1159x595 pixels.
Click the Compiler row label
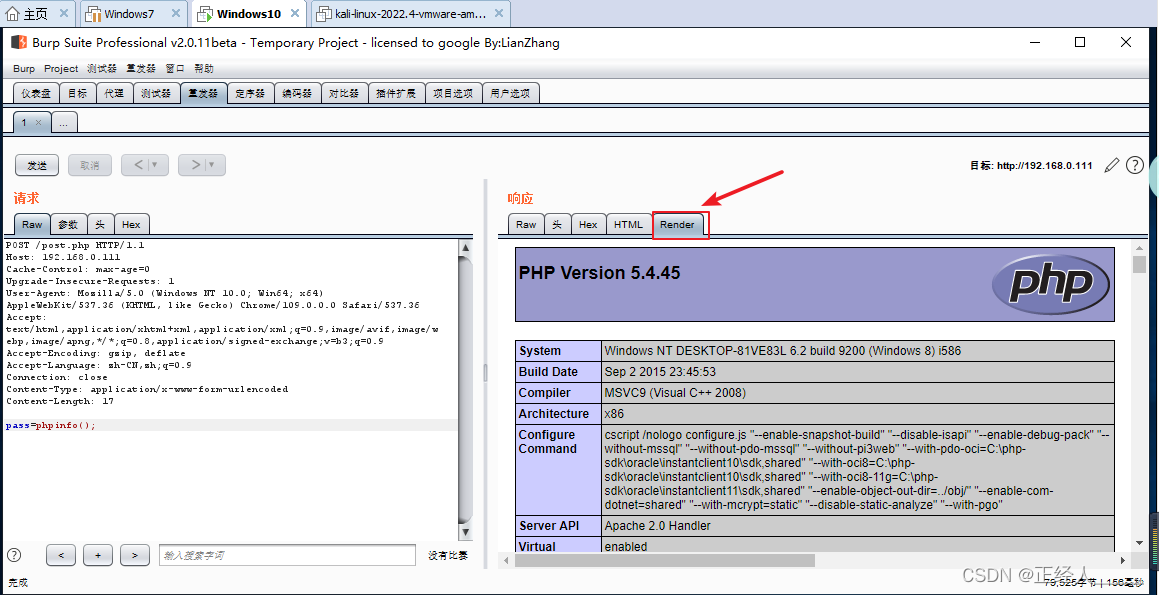544,392
